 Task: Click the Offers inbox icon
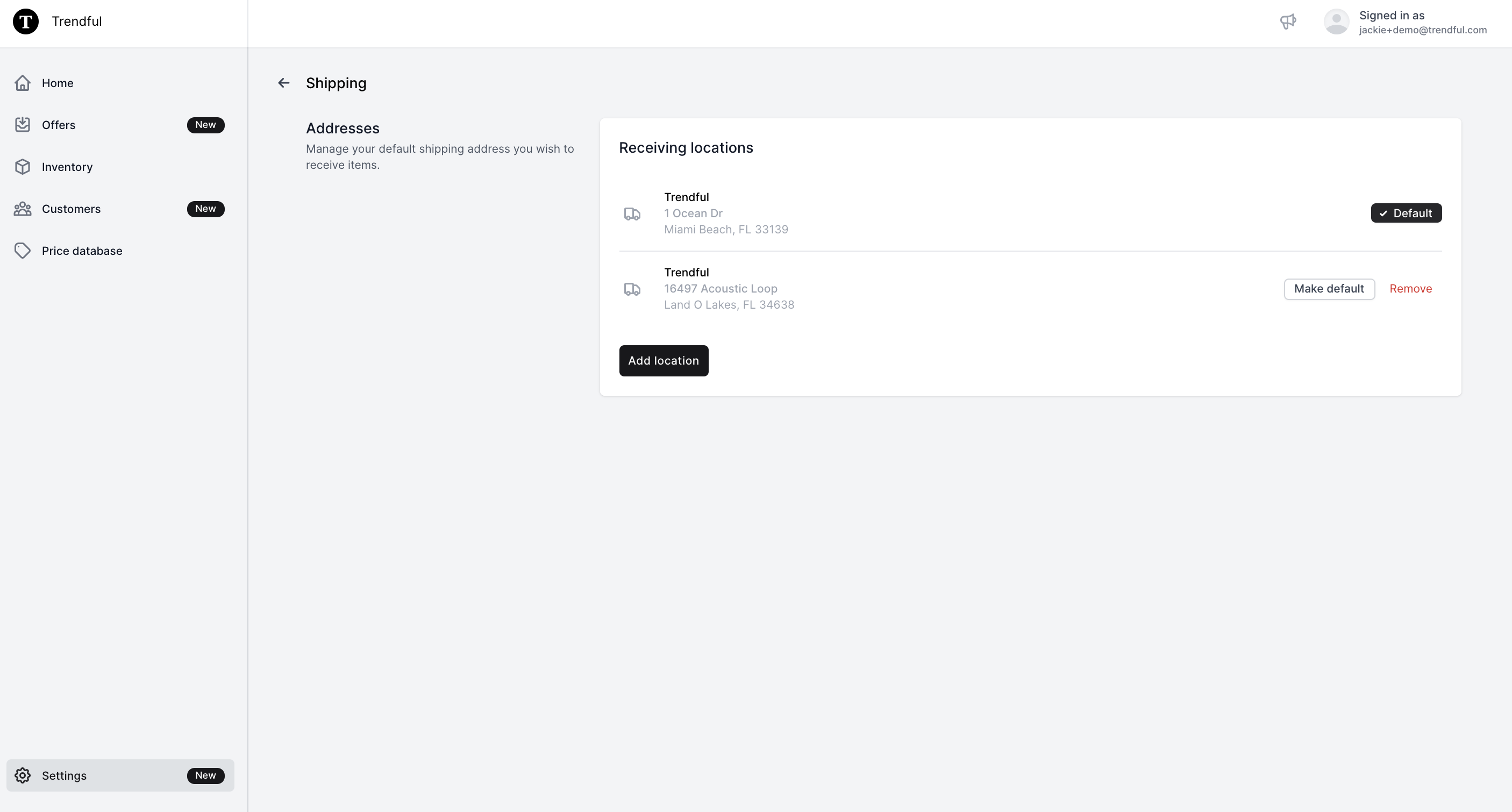pyautogui.click(x=22, y=124)
